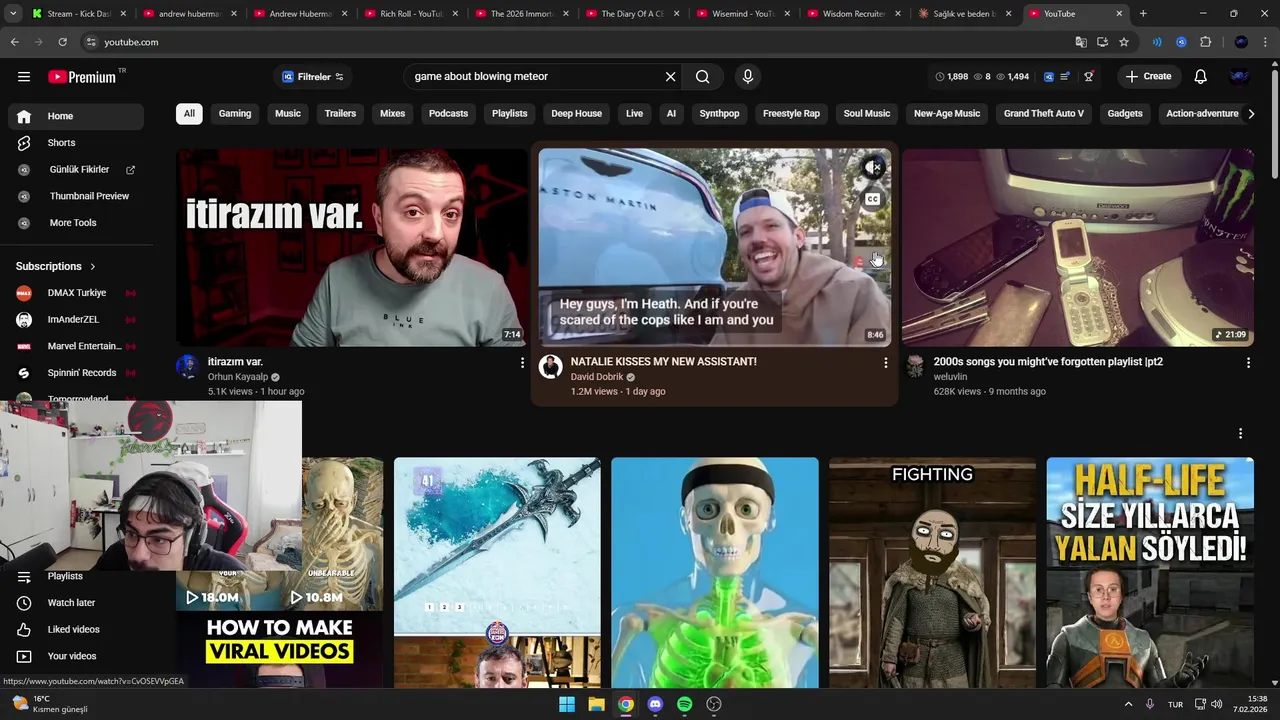Screen dimensions: 1280x720
Task: Select the All filter chip
Action: [x=189, y=114]
